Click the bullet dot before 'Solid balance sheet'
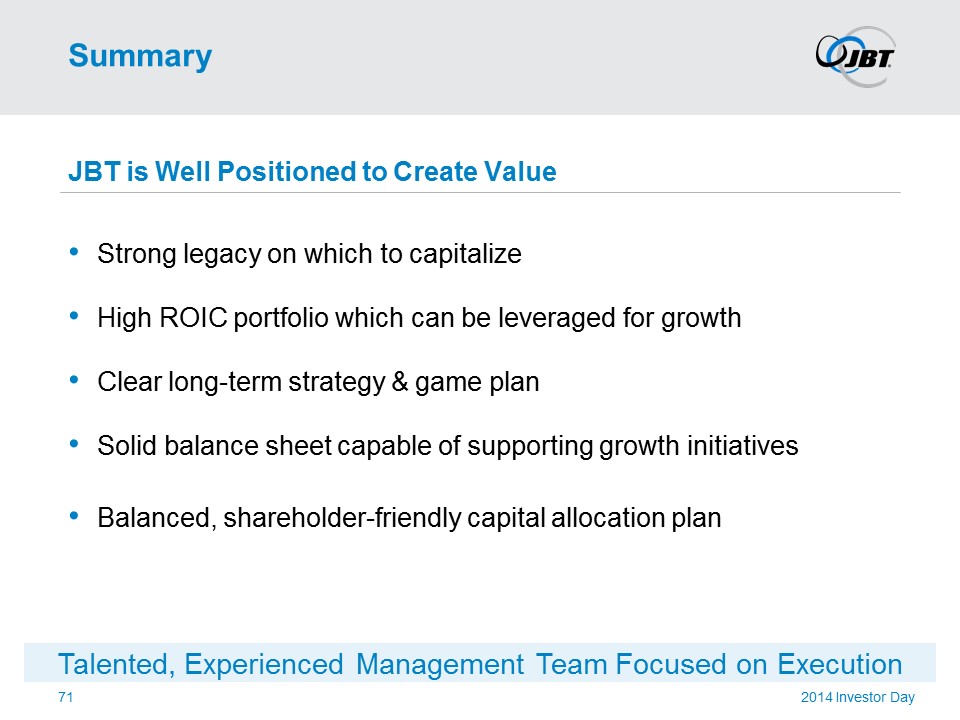The height and width of the screenshot is (720, 960). coord(77,444)
